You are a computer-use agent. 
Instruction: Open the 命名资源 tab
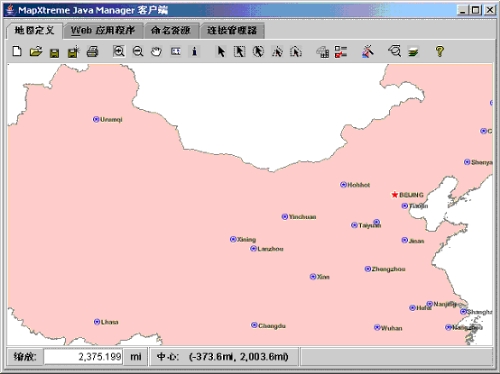pyautogui.click(x=171, y=31)
